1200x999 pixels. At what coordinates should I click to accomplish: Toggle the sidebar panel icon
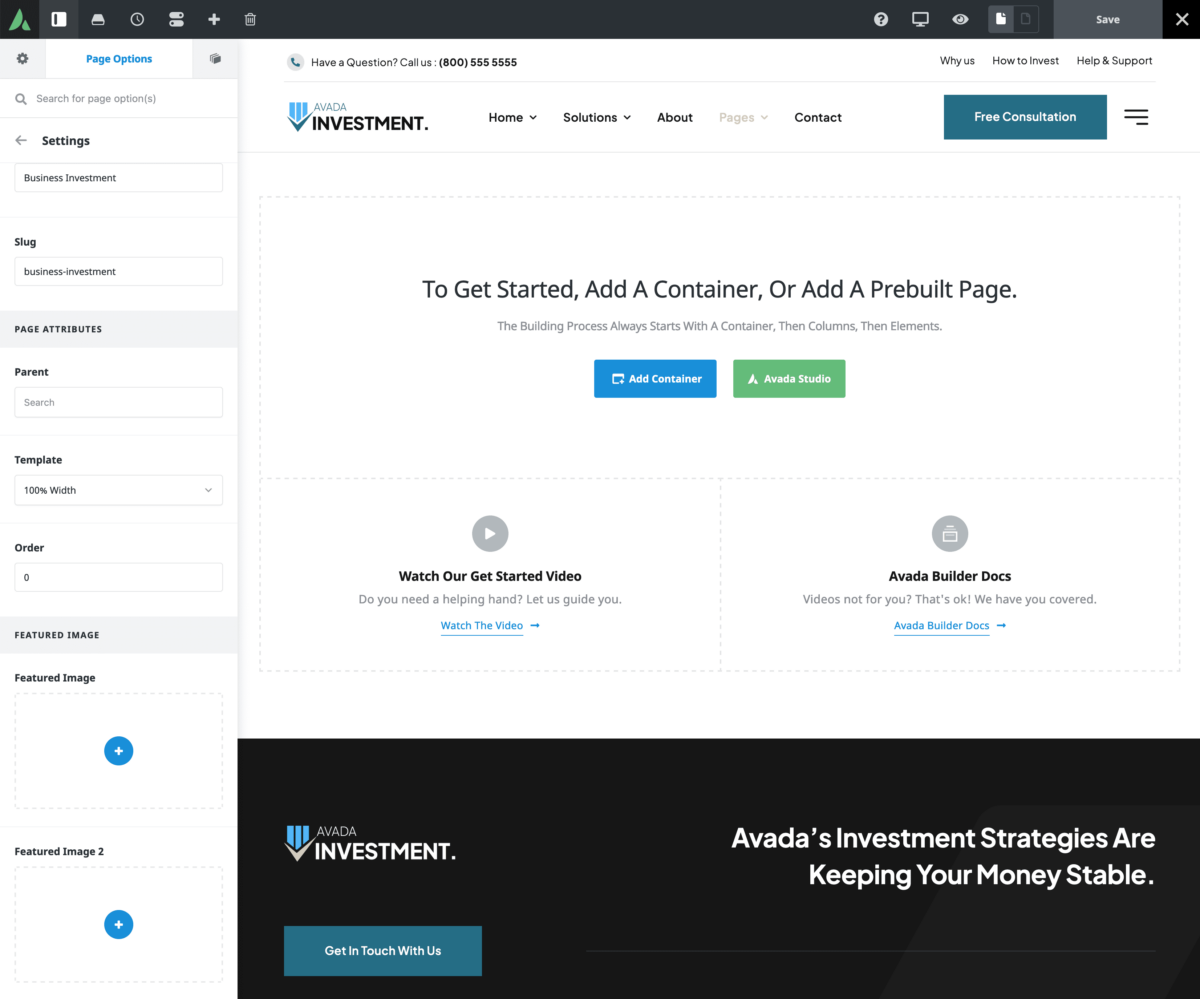(58, 19)
